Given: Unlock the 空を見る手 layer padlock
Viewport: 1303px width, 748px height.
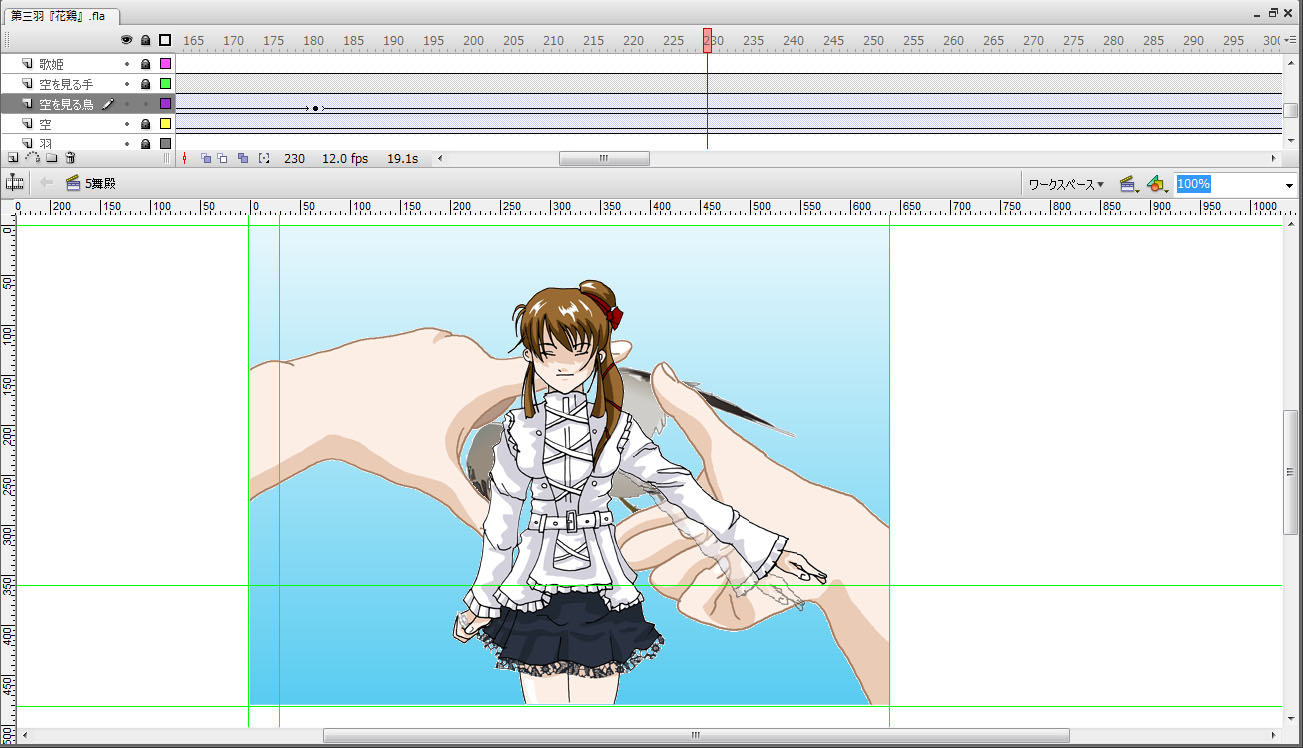Looking at the screenshot, I should point(146,84).
